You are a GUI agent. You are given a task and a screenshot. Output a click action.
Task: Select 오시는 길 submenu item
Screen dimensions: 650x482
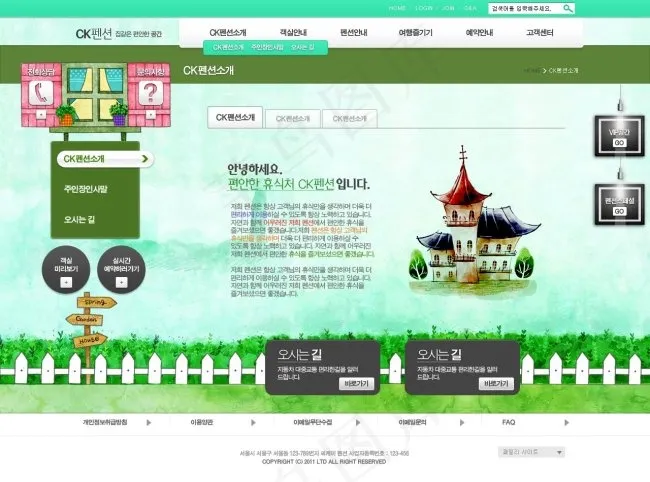coord(303,47)
